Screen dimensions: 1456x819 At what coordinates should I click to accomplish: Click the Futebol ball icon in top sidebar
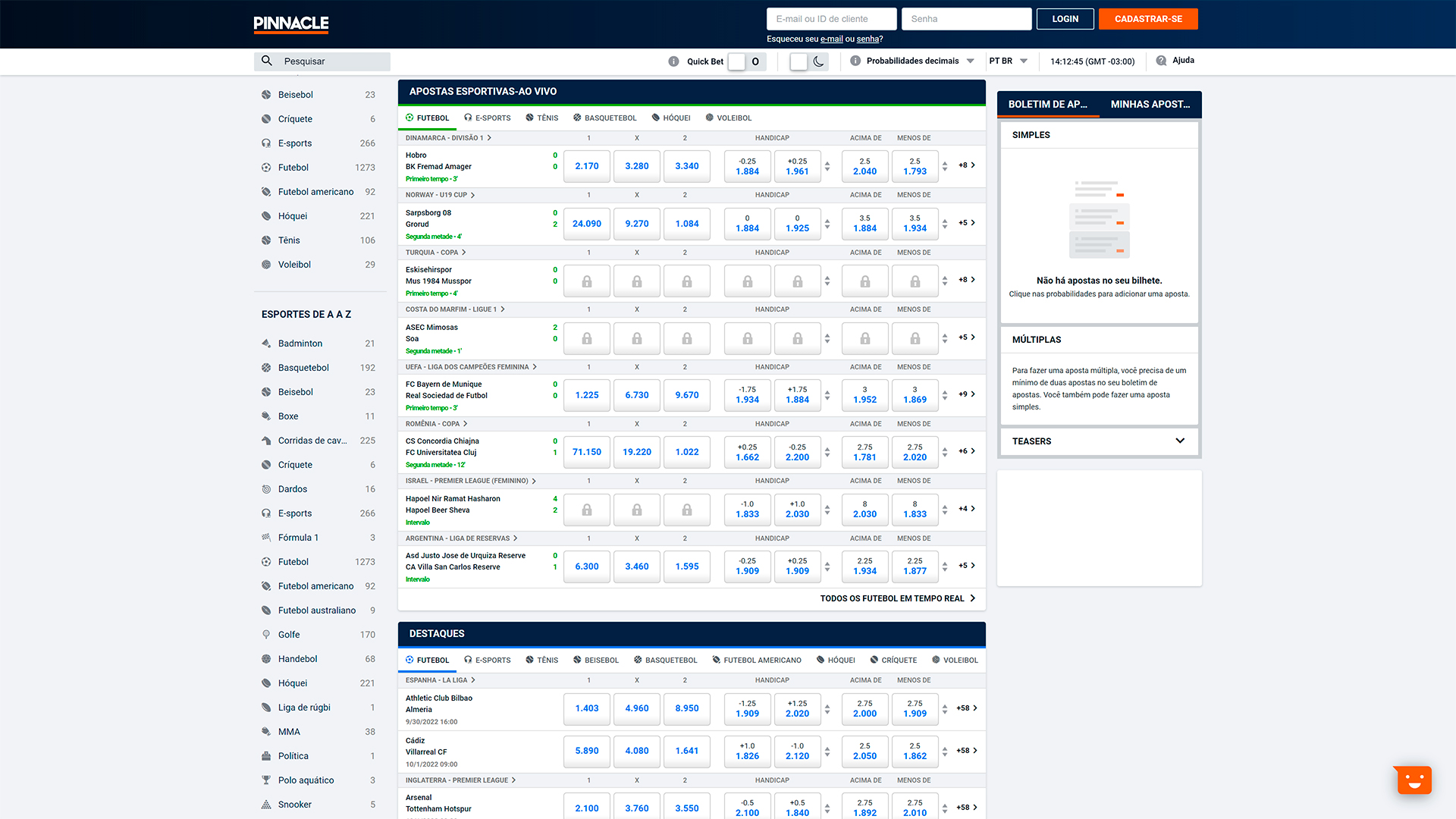pyautogui.click(x=266, y=168)
